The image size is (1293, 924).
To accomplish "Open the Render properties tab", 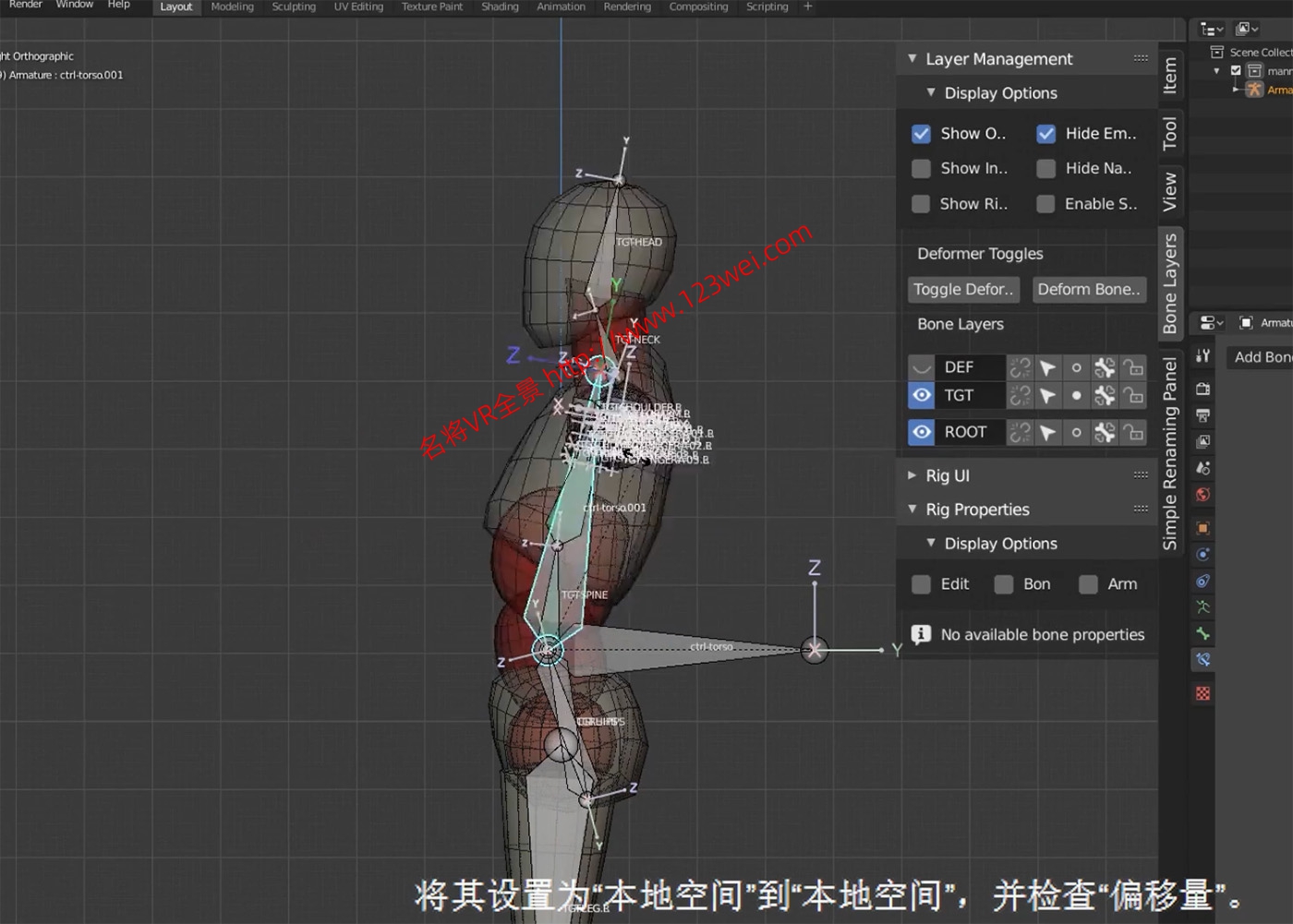I will pyautogui.click(x=1202, y=389).
